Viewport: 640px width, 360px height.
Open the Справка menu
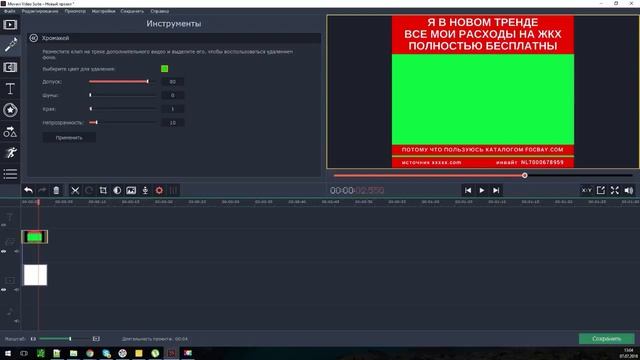point(159,11)
